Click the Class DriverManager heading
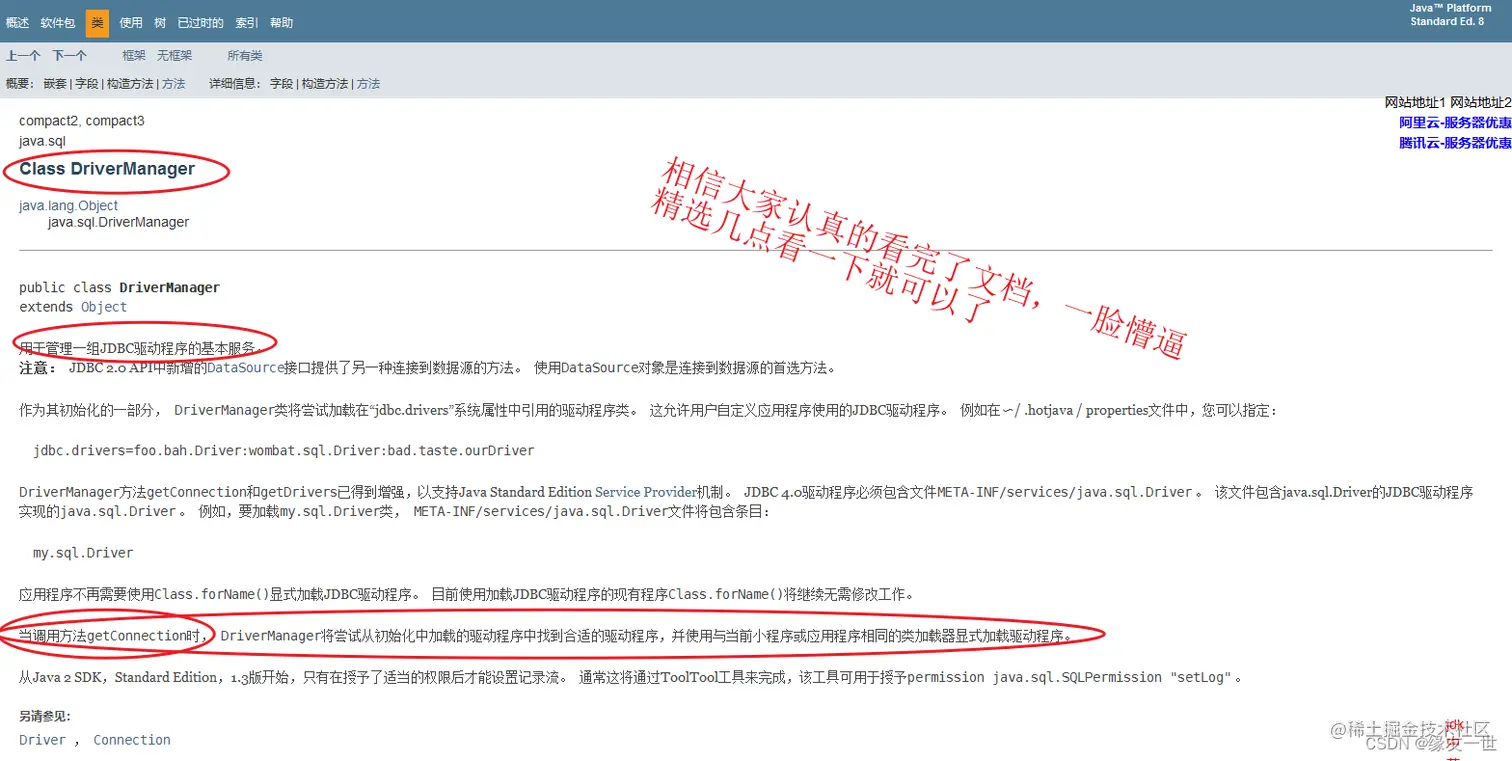 pos(107,169)
